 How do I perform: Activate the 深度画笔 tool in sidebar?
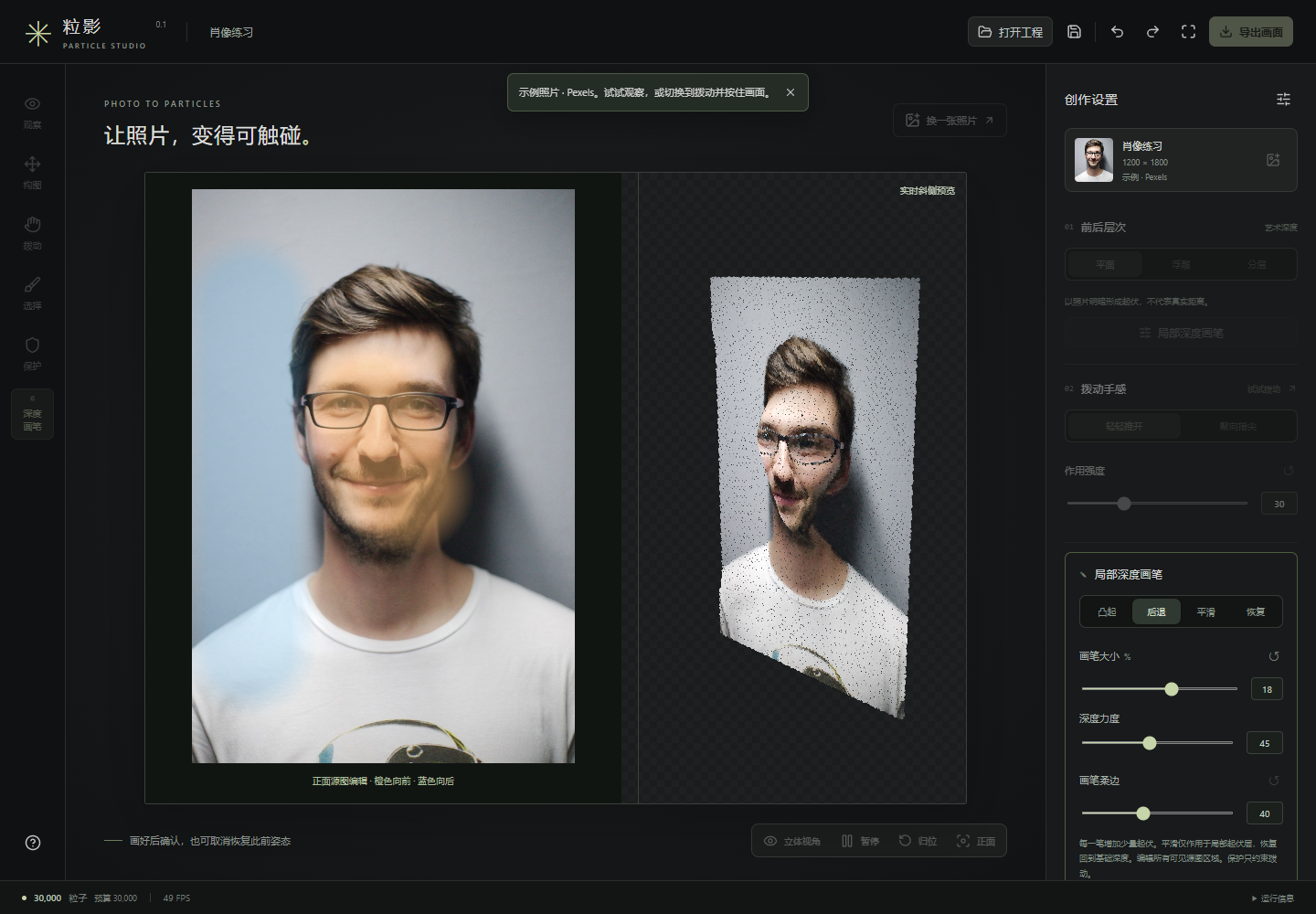(x=32, y=414)
